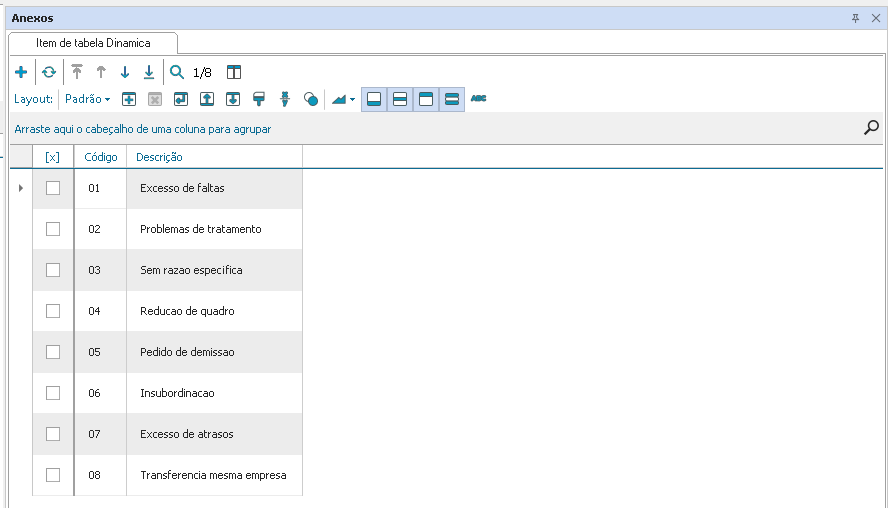This screenshot has width=888, height=508.
Task: Click code cell 08
Action: (100, 475)
